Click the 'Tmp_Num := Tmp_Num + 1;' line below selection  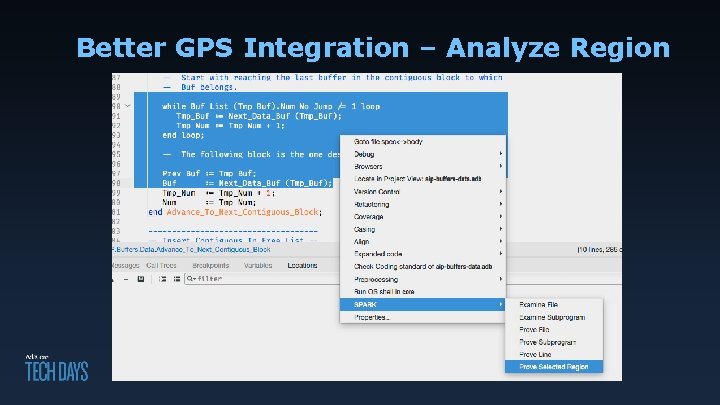219,193
